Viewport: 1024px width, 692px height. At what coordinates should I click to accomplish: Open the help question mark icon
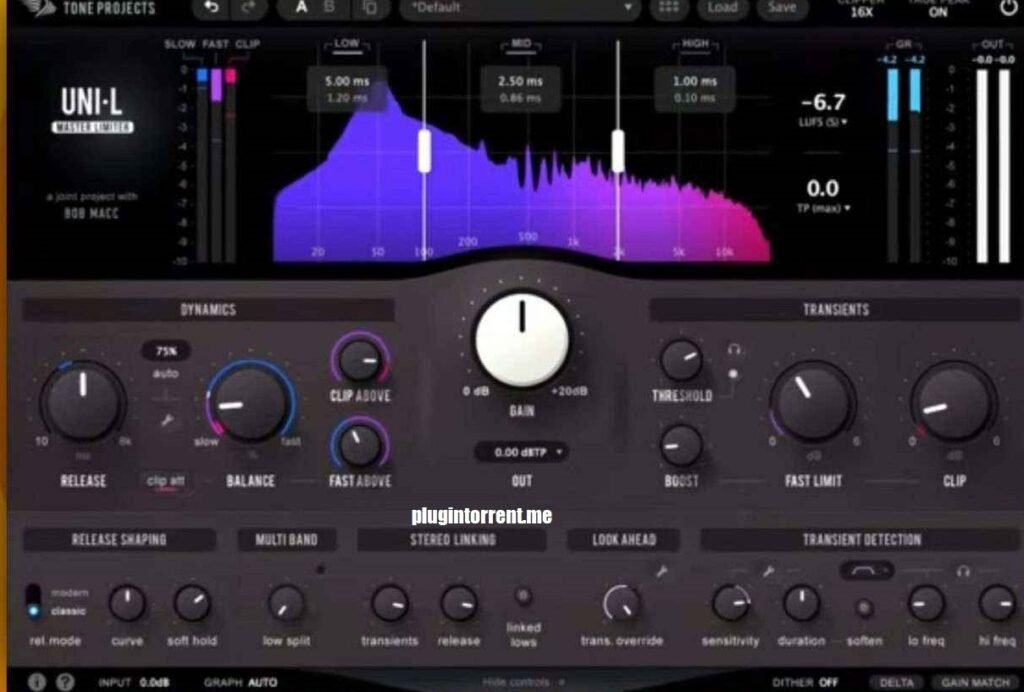(x=65, y=682)
